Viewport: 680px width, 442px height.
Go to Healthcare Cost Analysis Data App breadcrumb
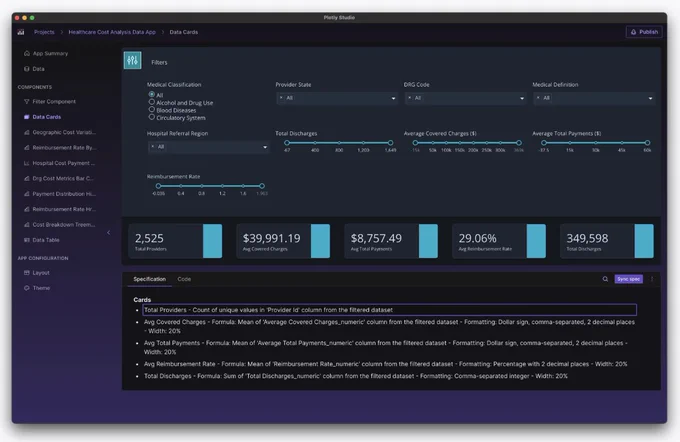point(112,32)
